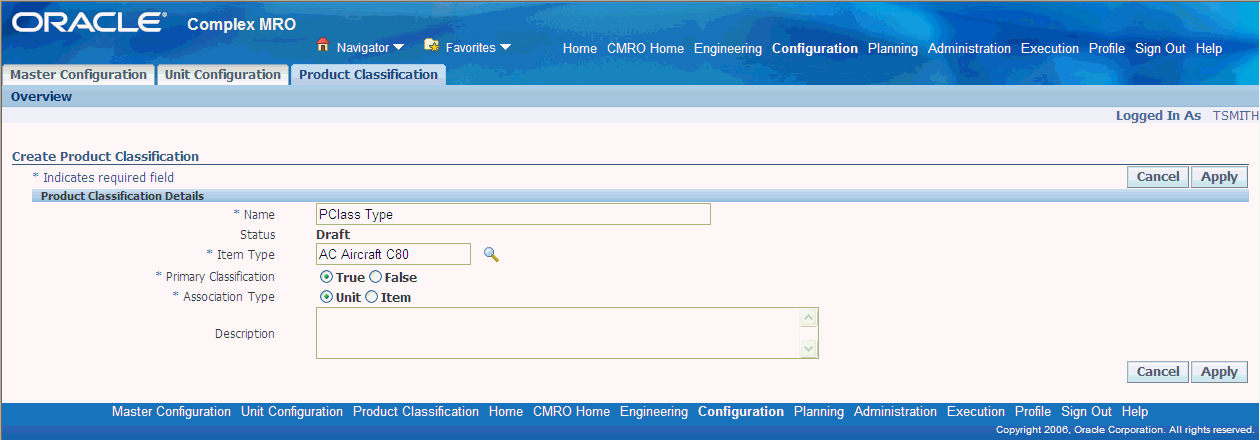Click the Product Classification Details header
This screenshot has width=1260, height=440.
[122, 196]
